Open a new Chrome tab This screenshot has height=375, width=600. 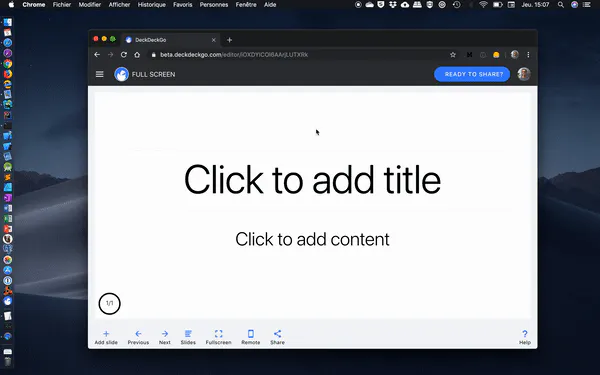click(x=229, y=40)
